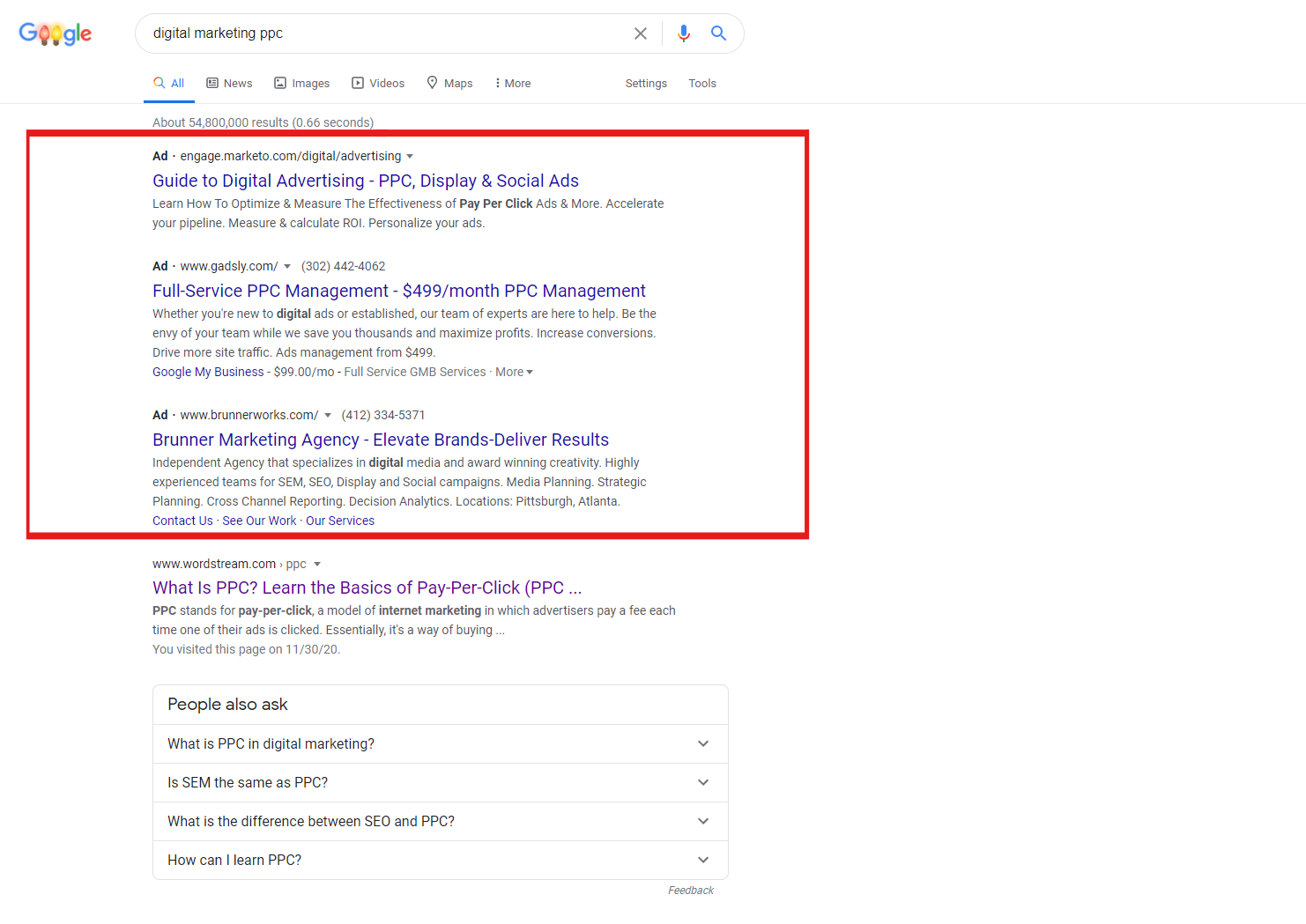Expand 'Is SEM the same as PPC?' question
The image size is (1306, 924).
pos(441,782)
